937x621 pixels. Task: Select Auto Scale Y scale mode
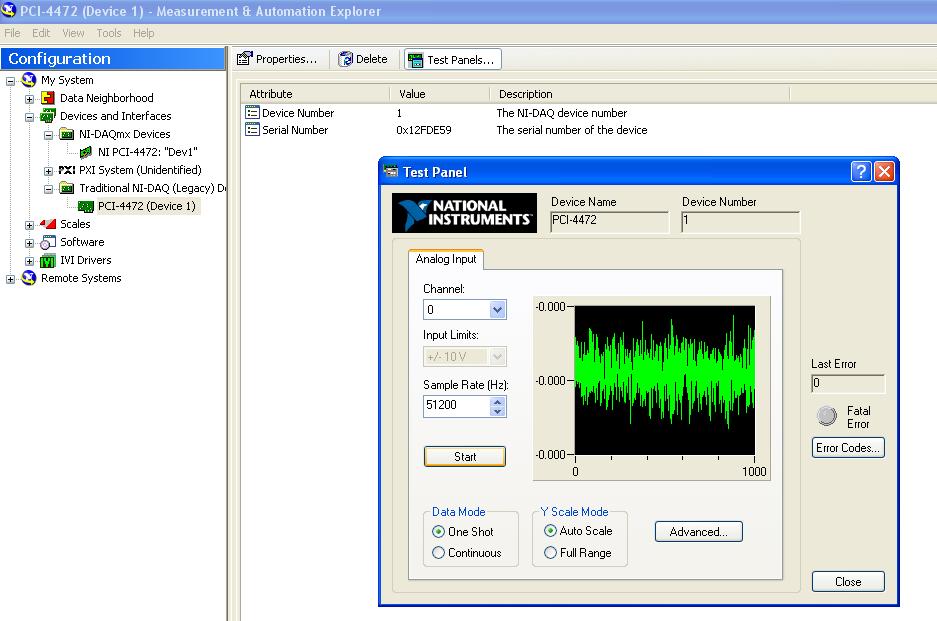pos(550,530)
